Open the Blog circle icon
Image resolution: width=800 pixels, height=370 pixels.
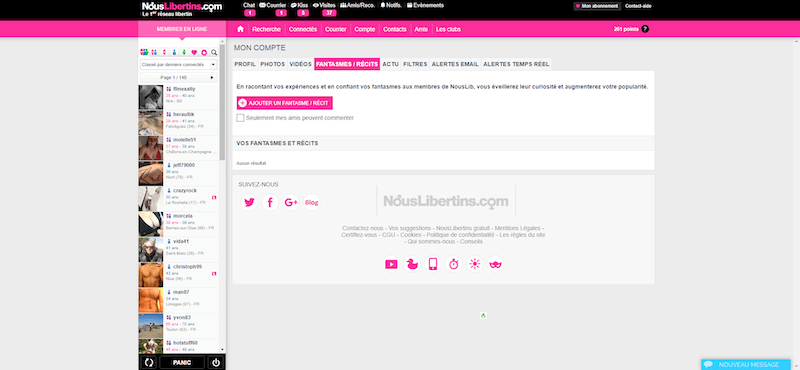pyautogui.click(x=312, y=203)
